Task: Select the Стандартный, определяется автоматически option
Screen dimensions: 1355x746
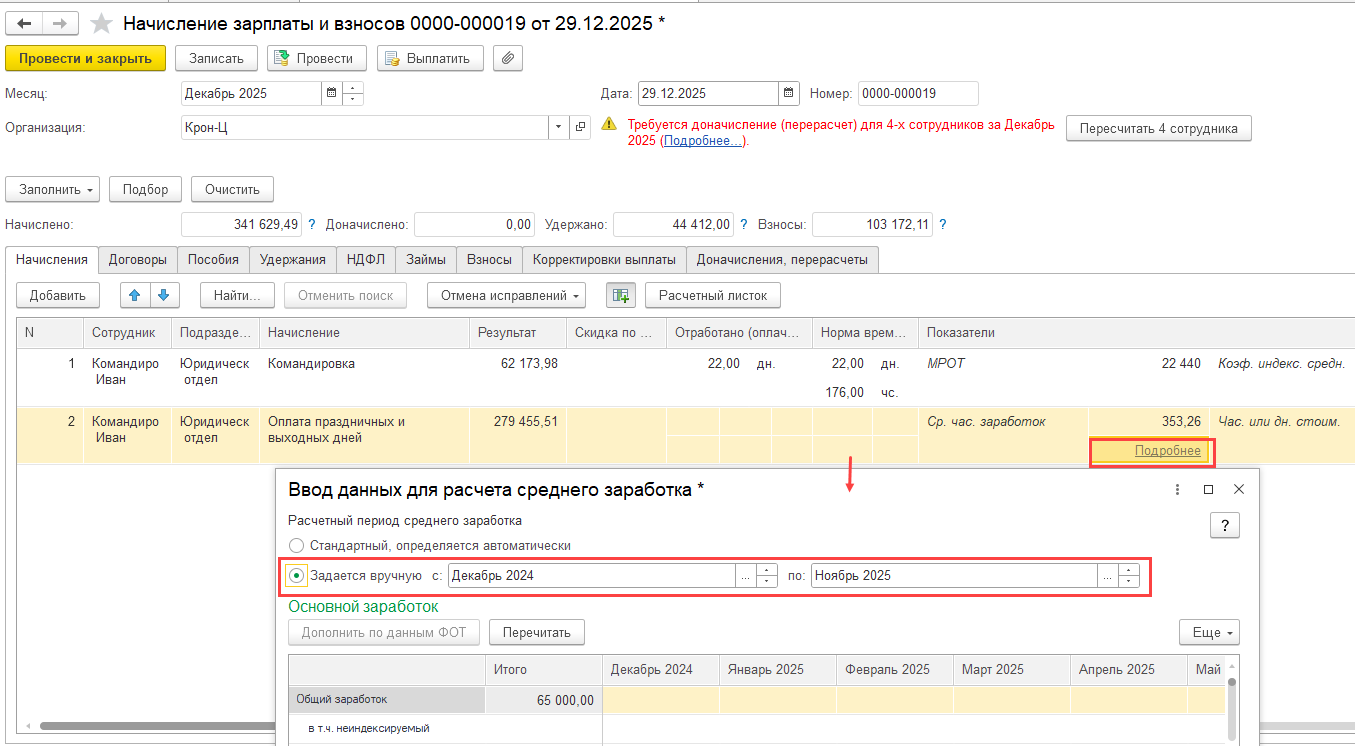Action: point(295,546)
